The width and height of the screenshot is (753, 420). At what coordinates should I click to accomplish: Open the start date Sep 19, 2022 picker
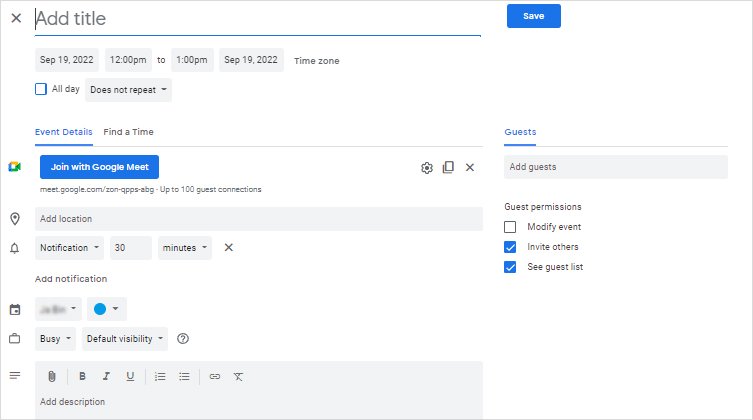[67, 60]
